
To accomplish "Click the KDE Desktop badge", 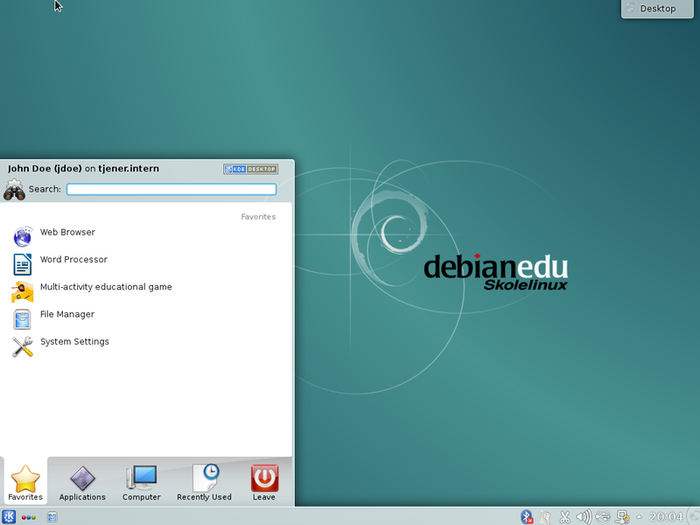I will pyautogui.click(x=251, y=169).
